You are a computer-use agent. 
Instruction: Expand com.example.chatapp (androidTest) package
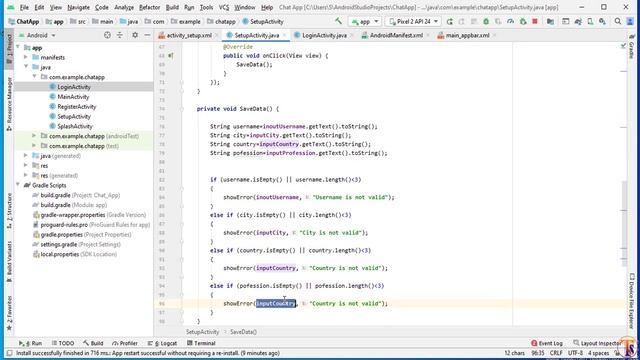coord(34,136)
